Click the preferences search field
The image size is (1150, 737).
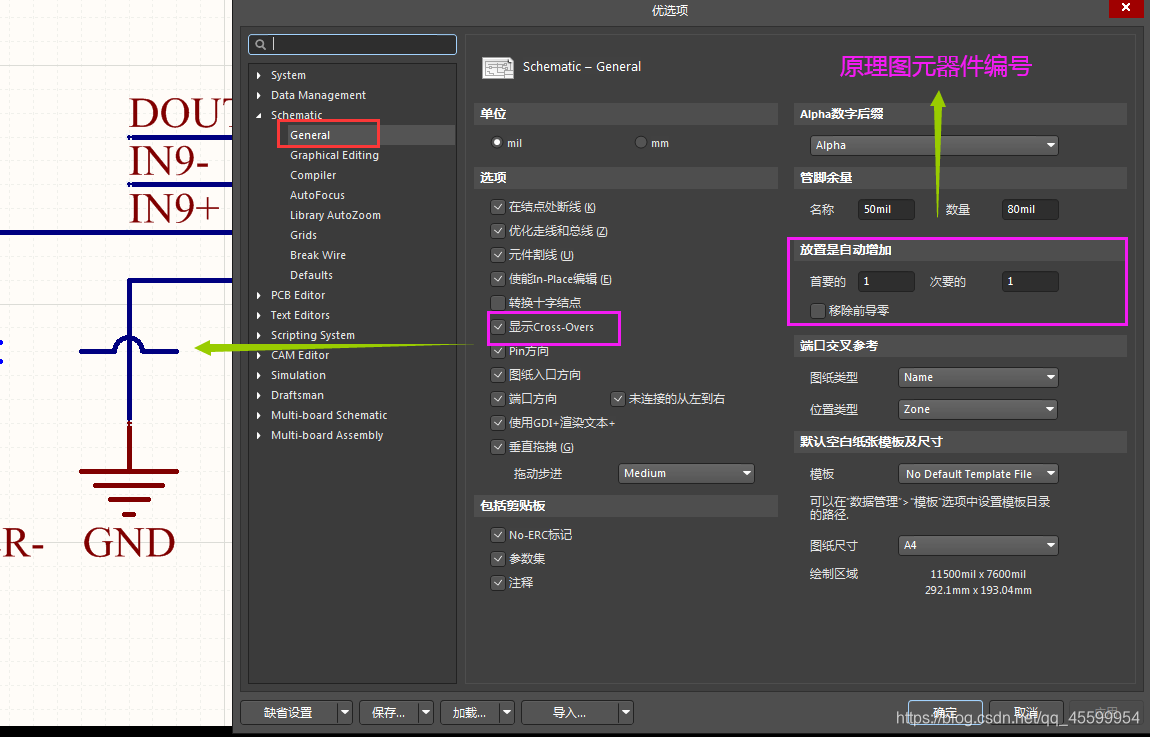353,44
